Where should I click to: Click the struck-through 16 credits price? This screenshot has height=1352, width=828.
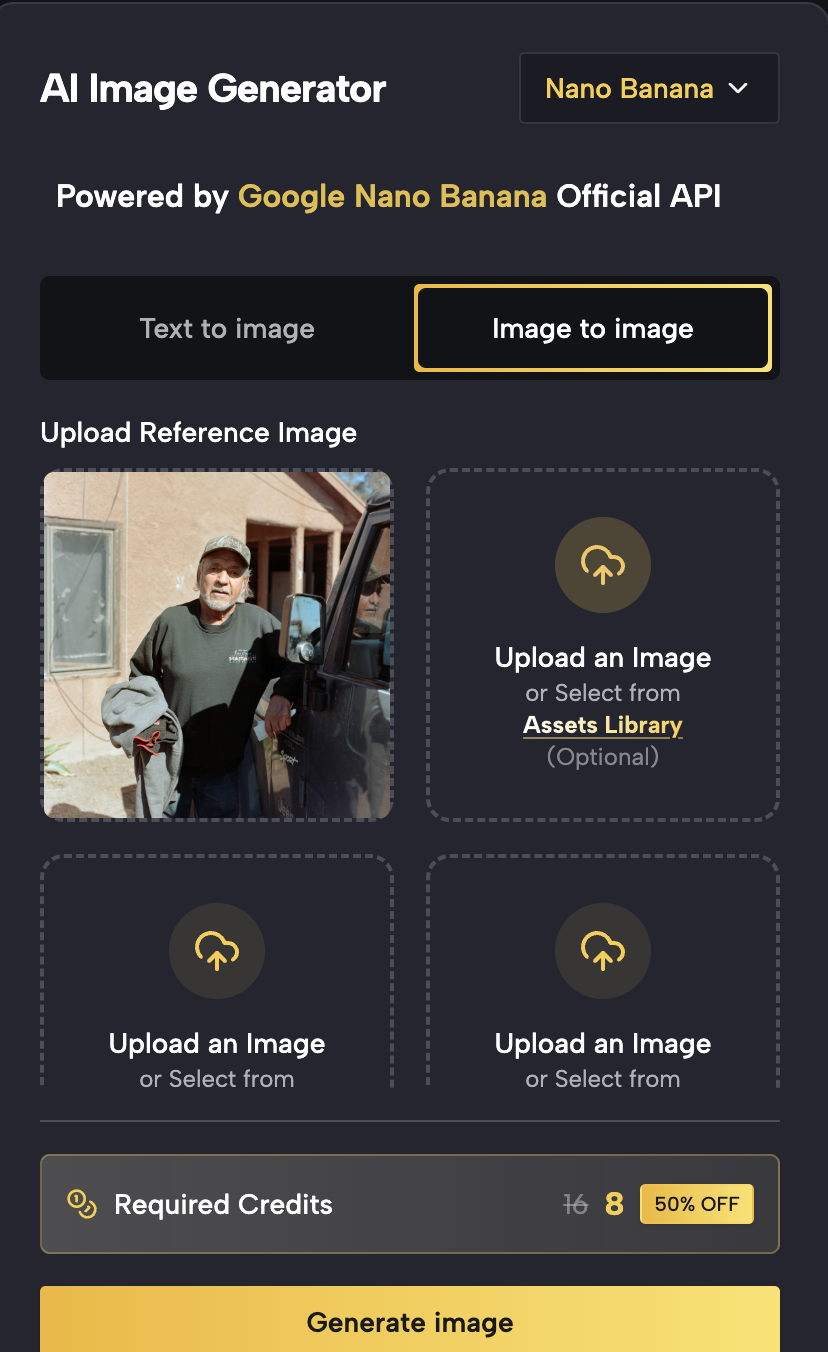click(575, 1205)
